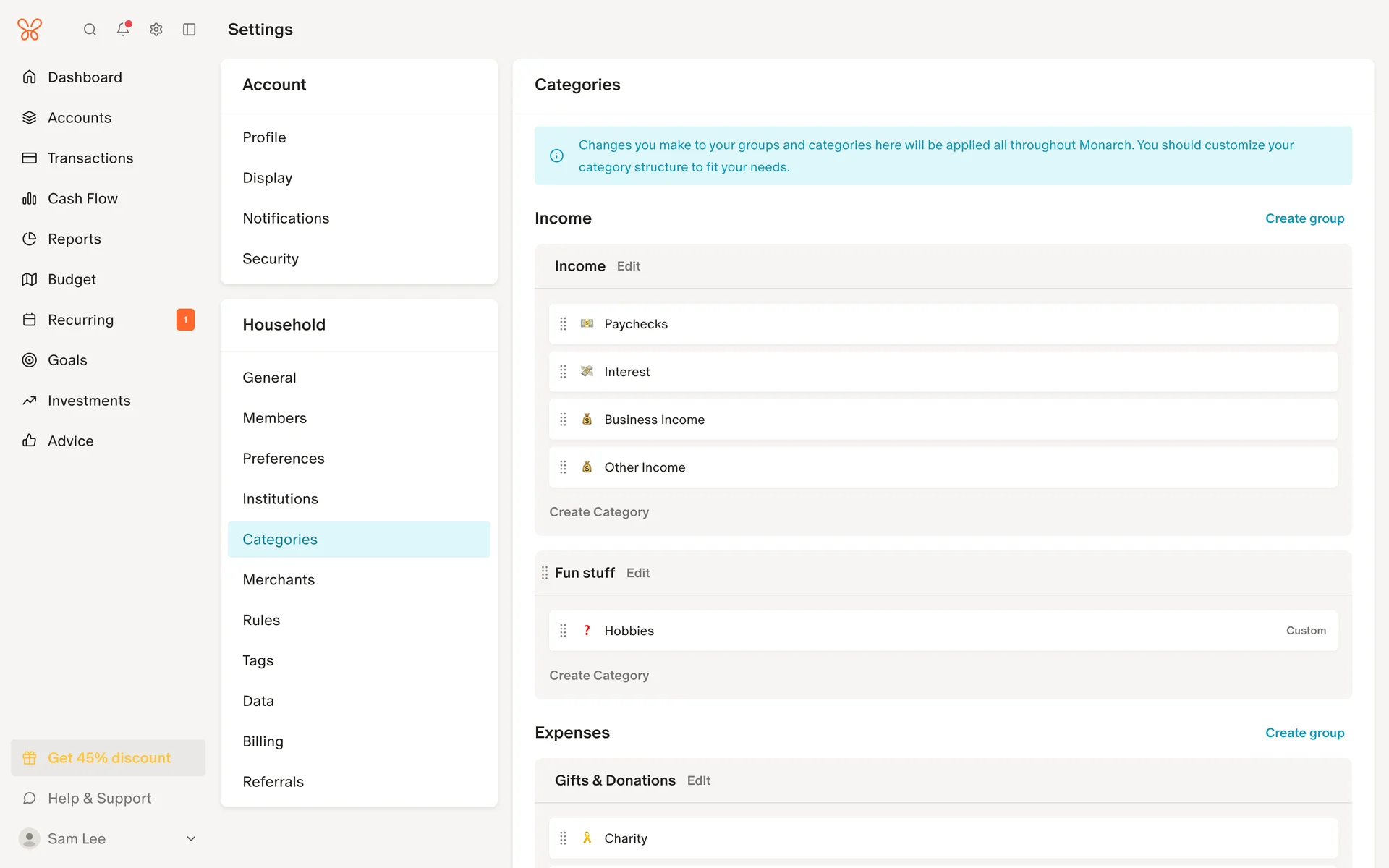Select Merchants in Household settings
The width and height of the screenshot is (1389, 868).
tap(279, 580)
